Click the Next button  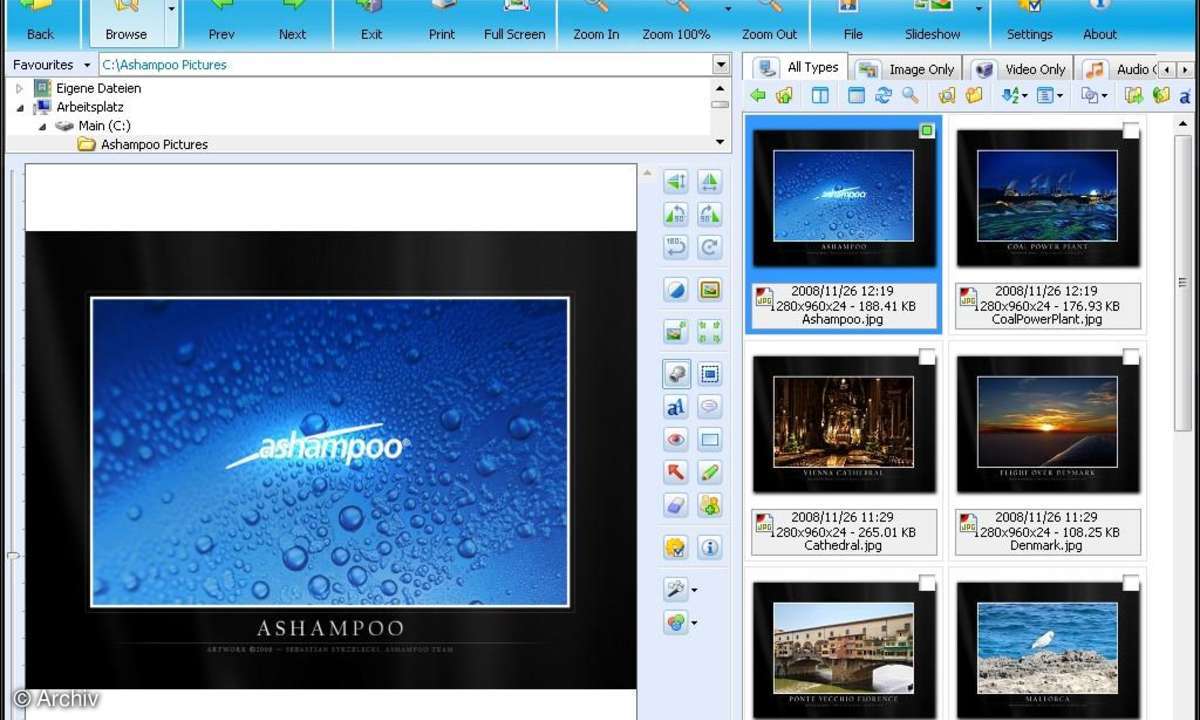292,23
